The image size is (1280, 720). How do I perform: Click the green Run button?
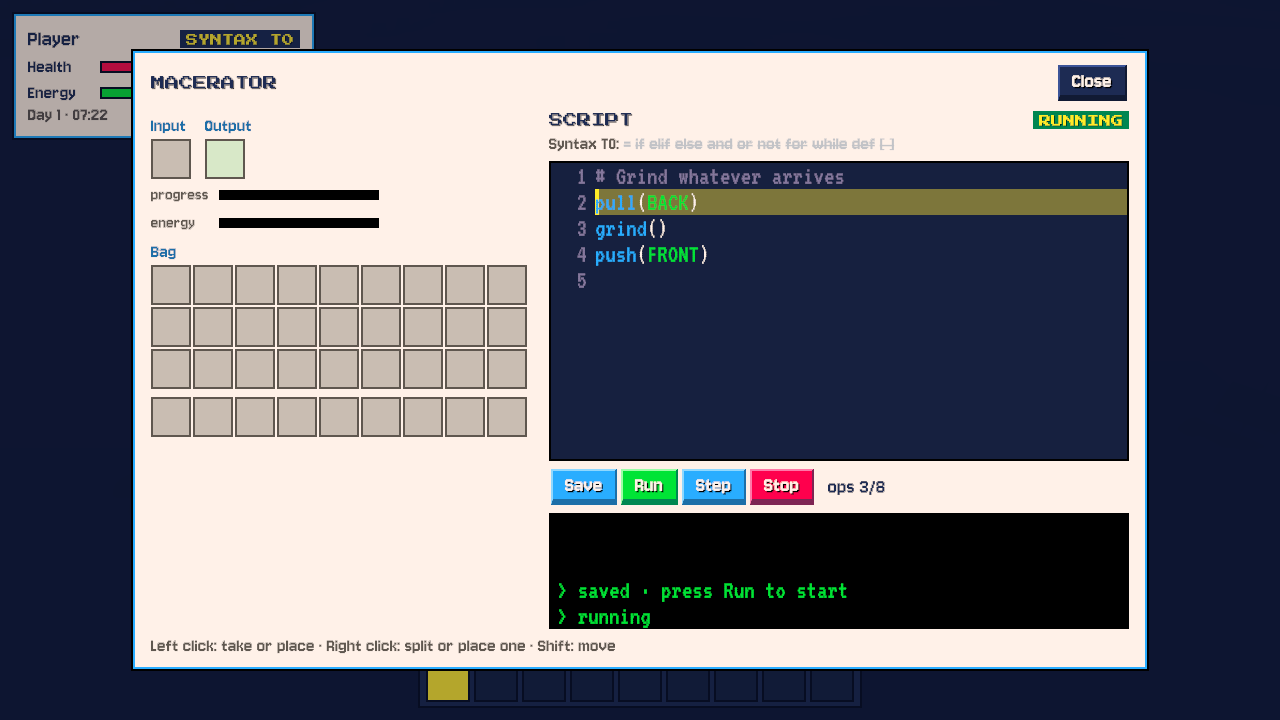pos(649,486)
